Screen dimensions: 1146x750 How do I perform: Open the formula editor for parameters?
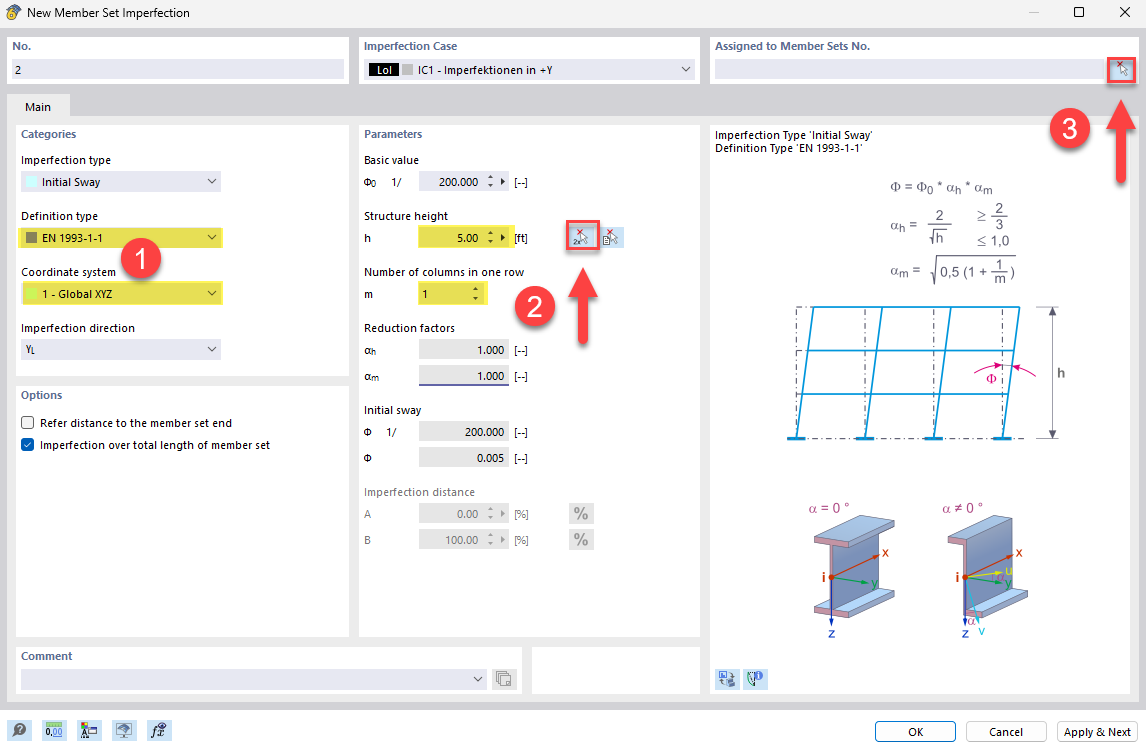click(158, 730)
